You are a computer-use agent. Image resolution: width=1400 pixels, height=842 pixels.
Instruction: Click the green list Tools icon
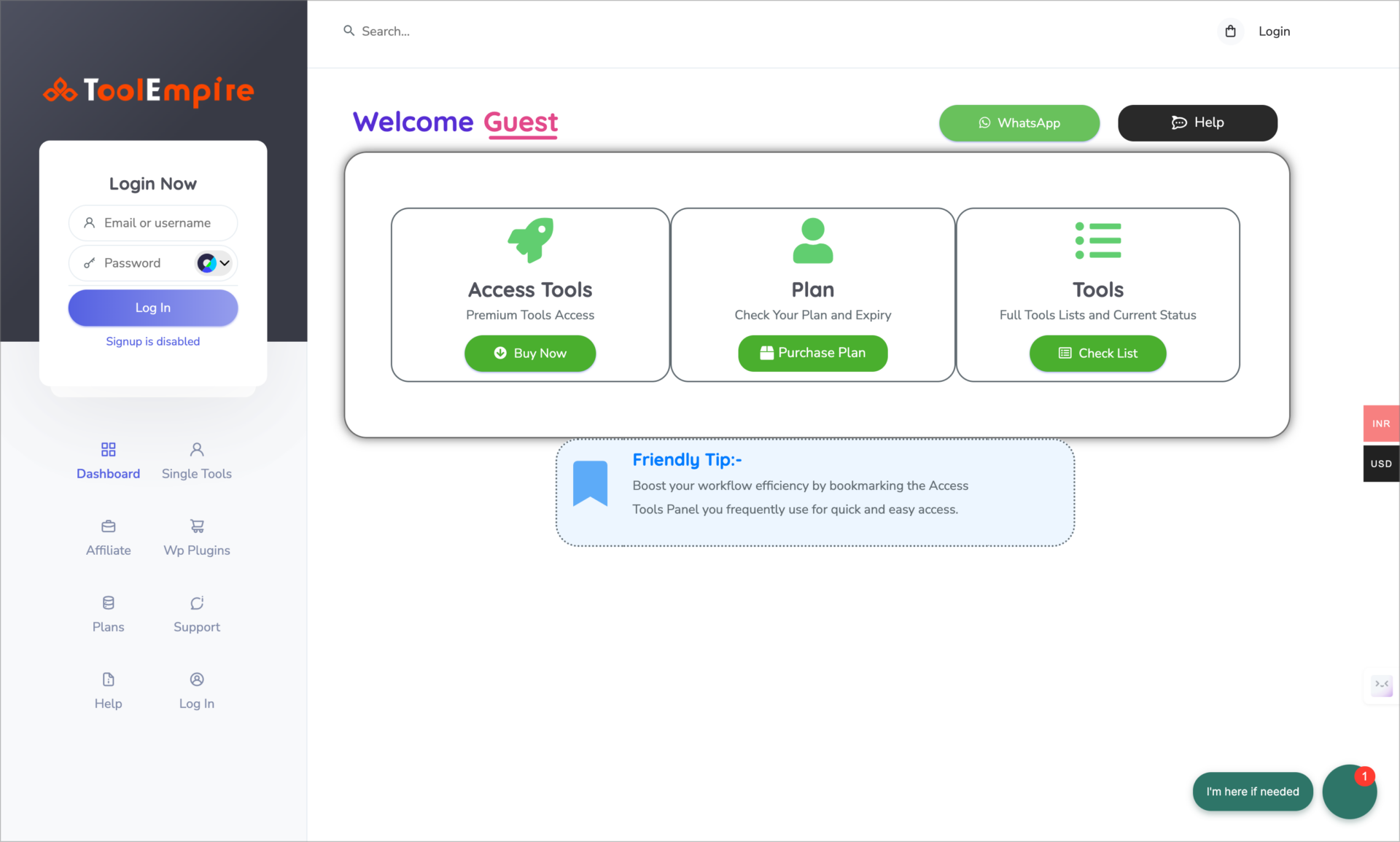[1098, 241]
